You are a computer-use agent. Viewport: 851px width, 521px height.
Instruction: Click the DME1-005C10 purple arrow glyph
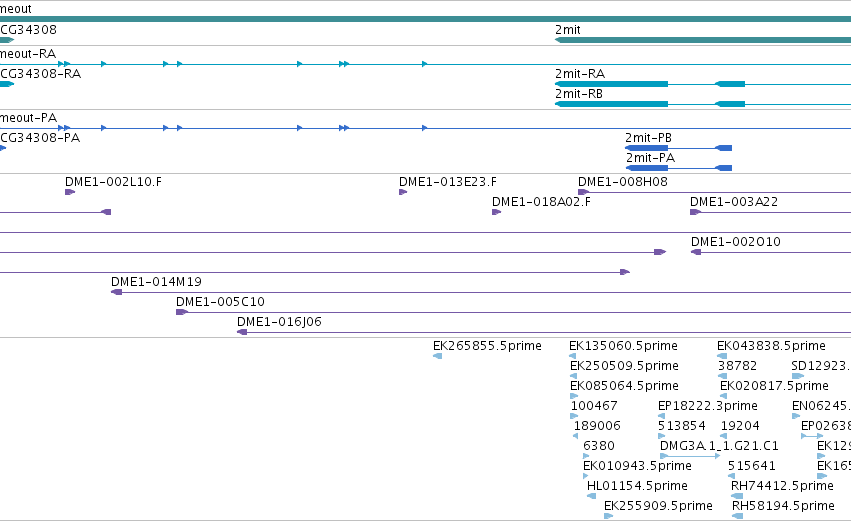[x=181, y=312]
